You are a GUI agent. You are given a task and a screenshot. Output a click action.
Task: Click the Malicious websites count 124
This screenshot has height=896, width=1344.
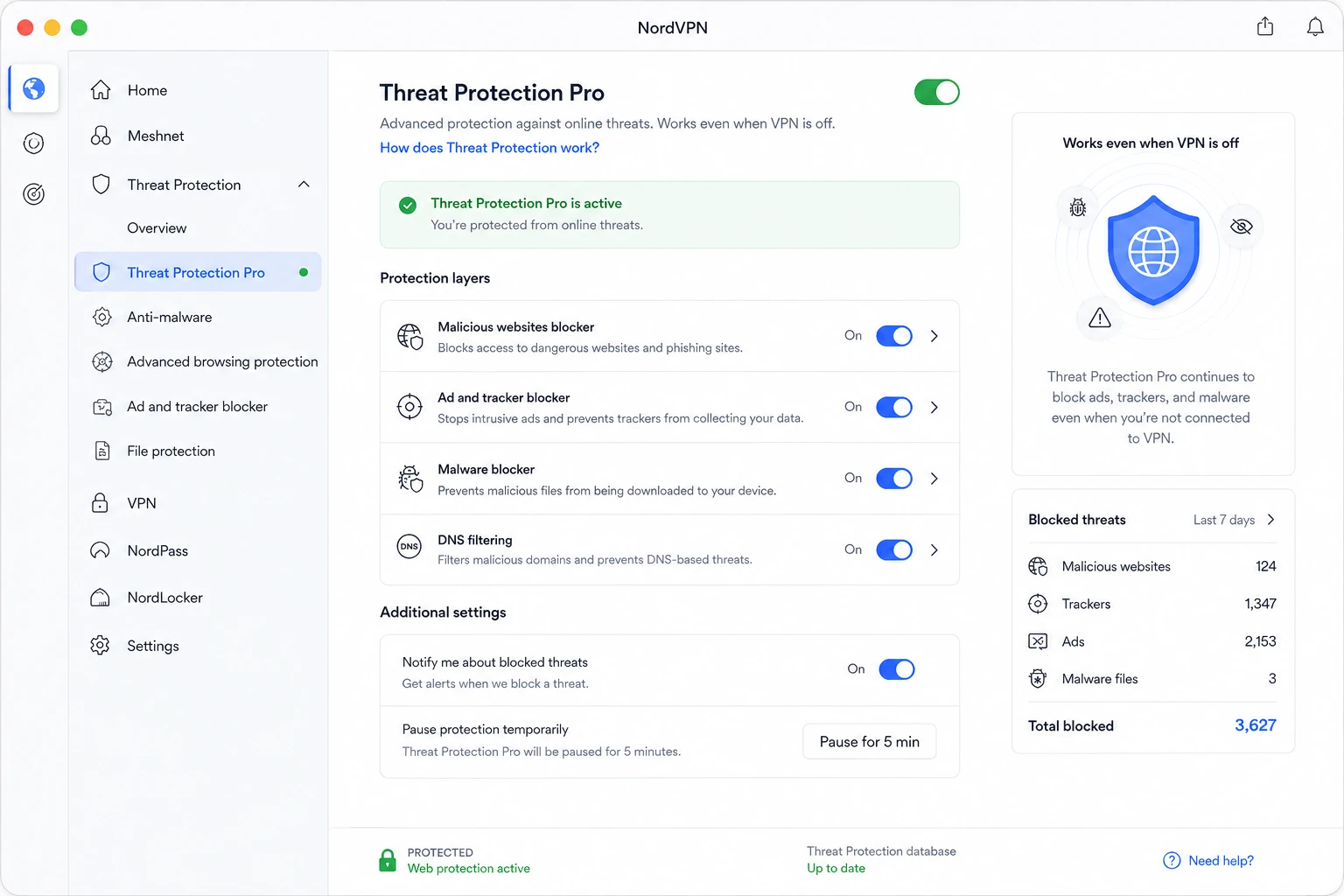point(1265,566)
